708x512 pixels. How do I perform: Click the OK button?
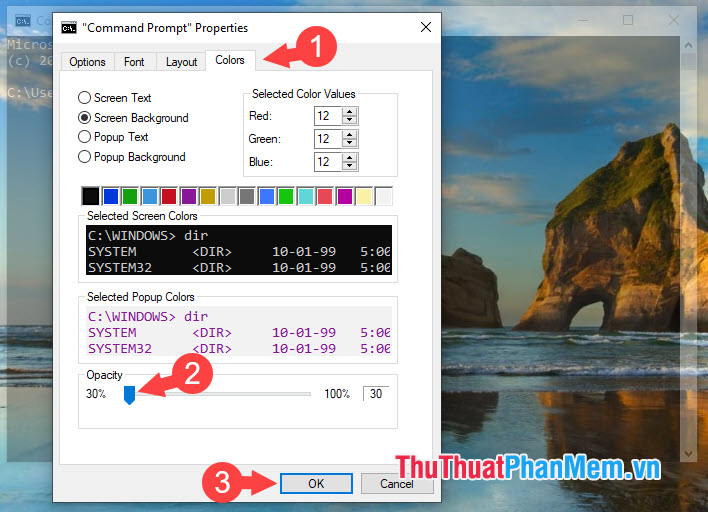pyautogui.click(x=316, y=484)
